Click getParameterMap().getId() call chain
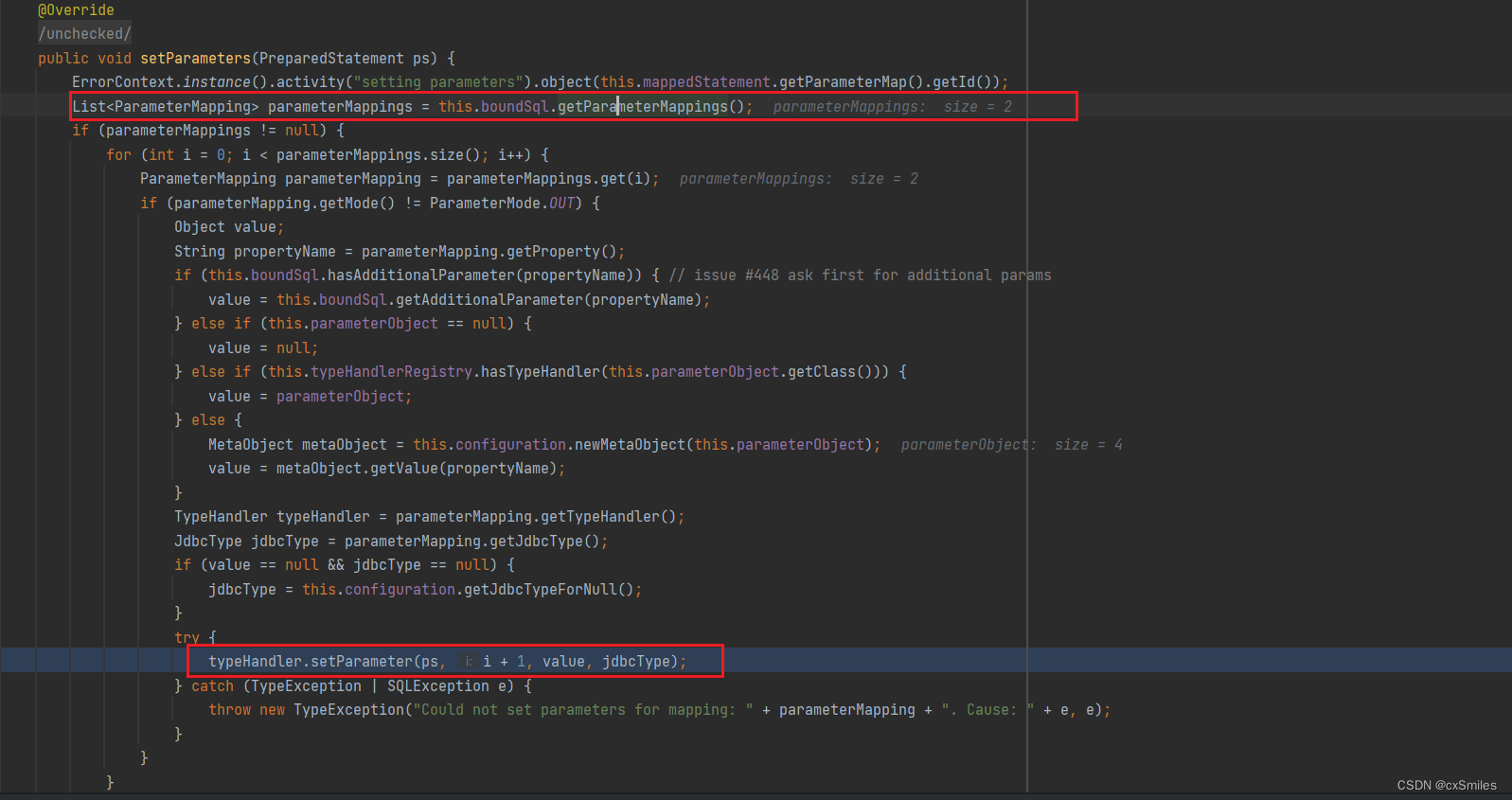This screenshot has width=1512, height=800. coord(890,81)
